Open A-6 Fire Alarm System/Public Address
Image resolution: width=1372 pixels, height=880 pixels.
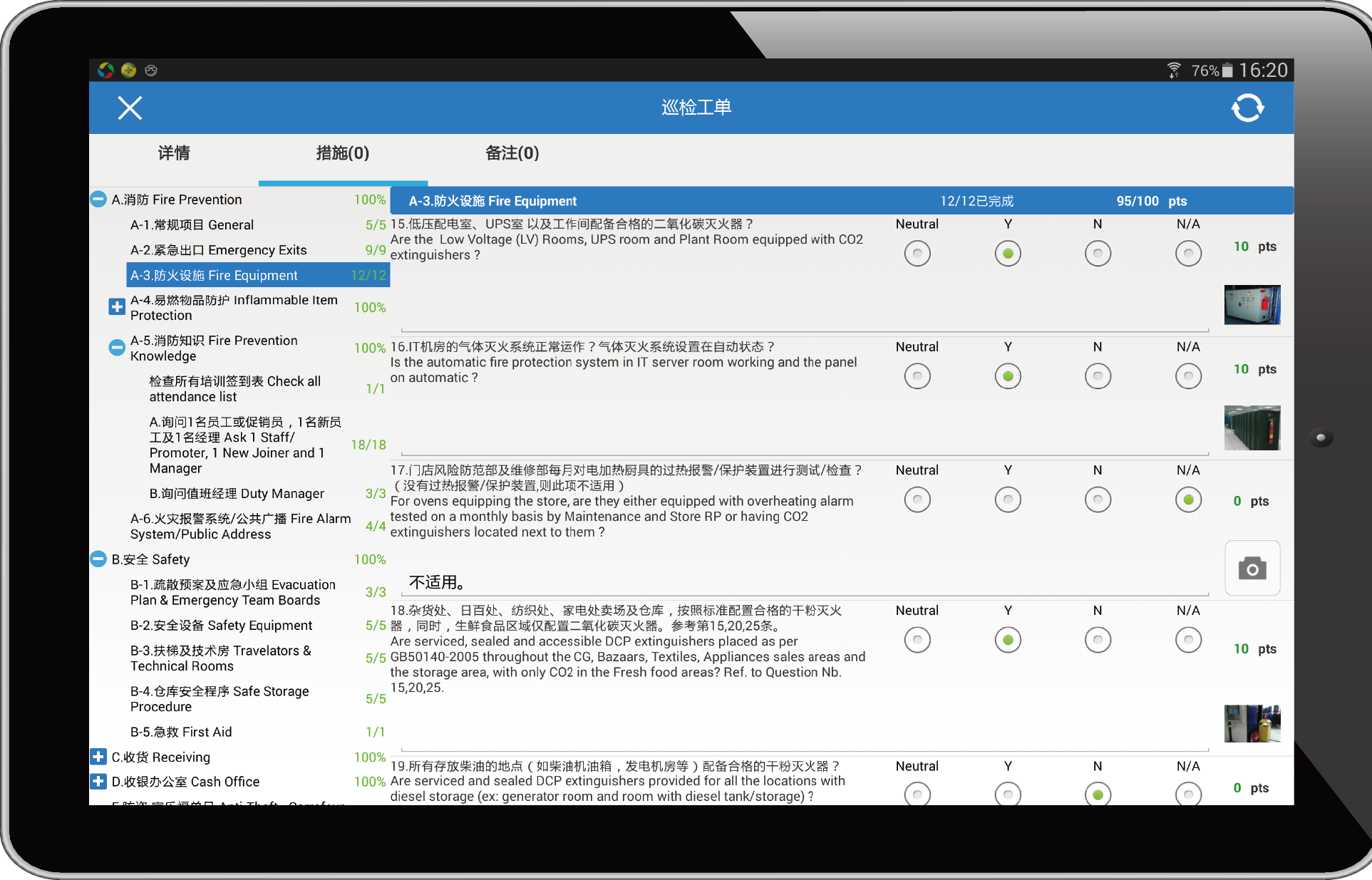coord(258,526)
